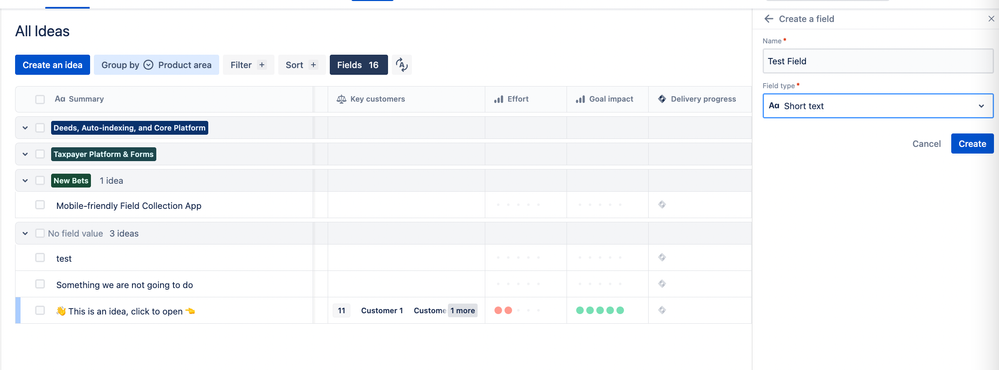Click the Customer 1 tag
Viewport: 999px width, 370px height.
coord(382,311)
